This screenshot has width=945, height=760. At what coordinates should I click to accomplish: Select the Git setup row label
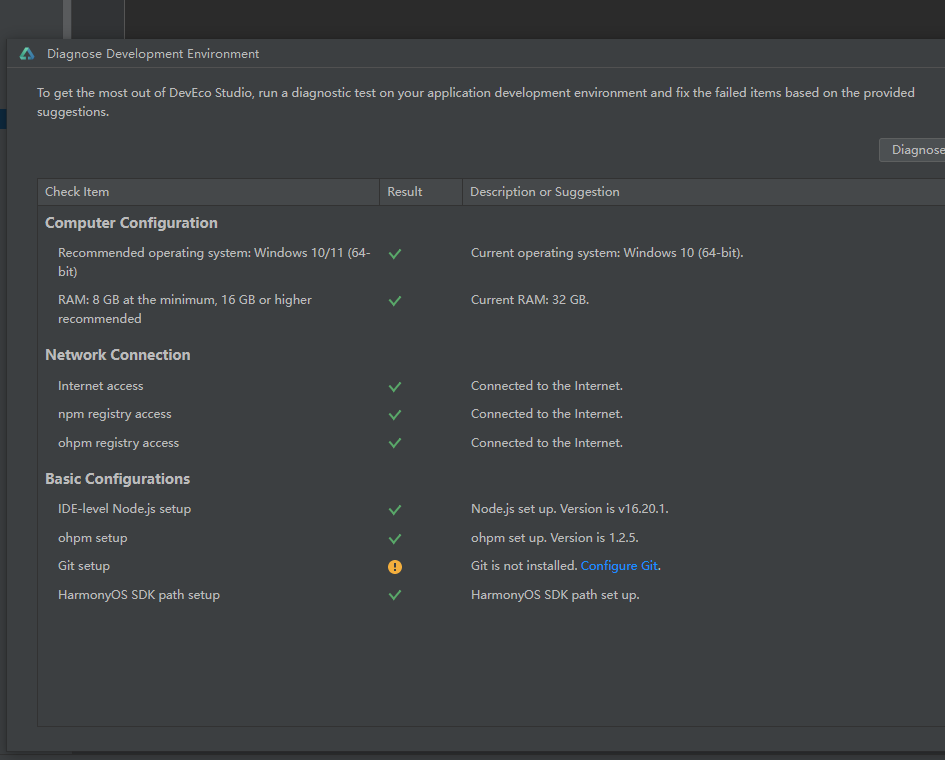(84, 566)
